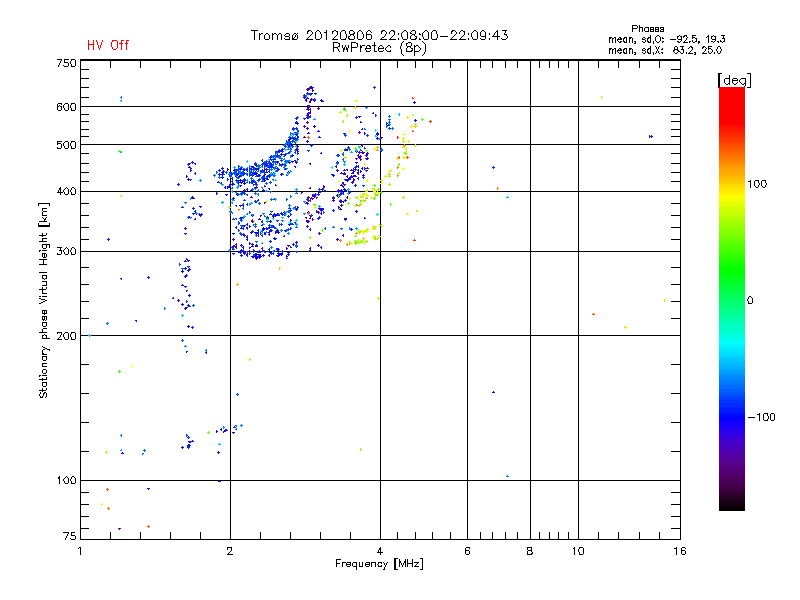Select the 'mean, sd,O: -92.5, 19.3' line
The width and height of the screenshot is (800, 600).
tap(666, 39)
